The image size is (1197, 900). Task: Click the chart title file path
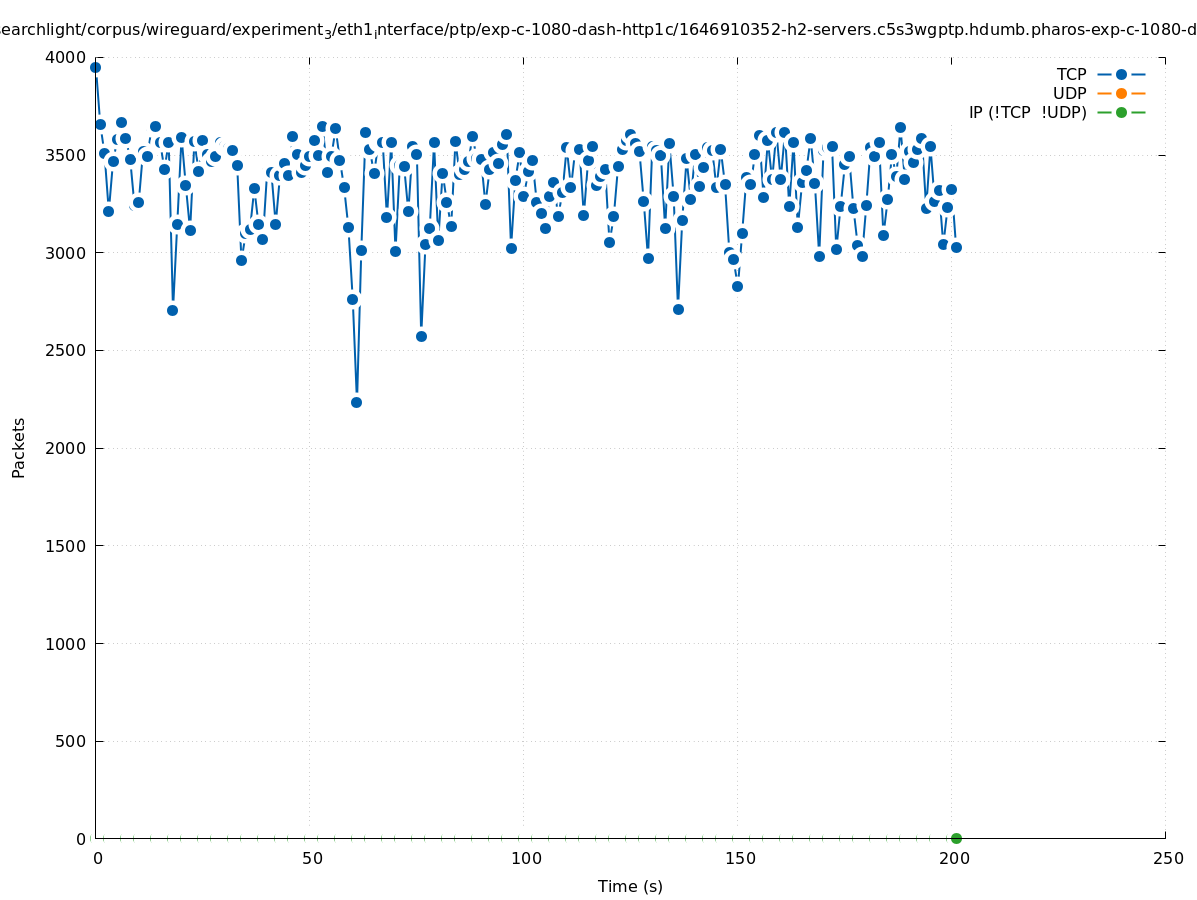pos(598,30)
